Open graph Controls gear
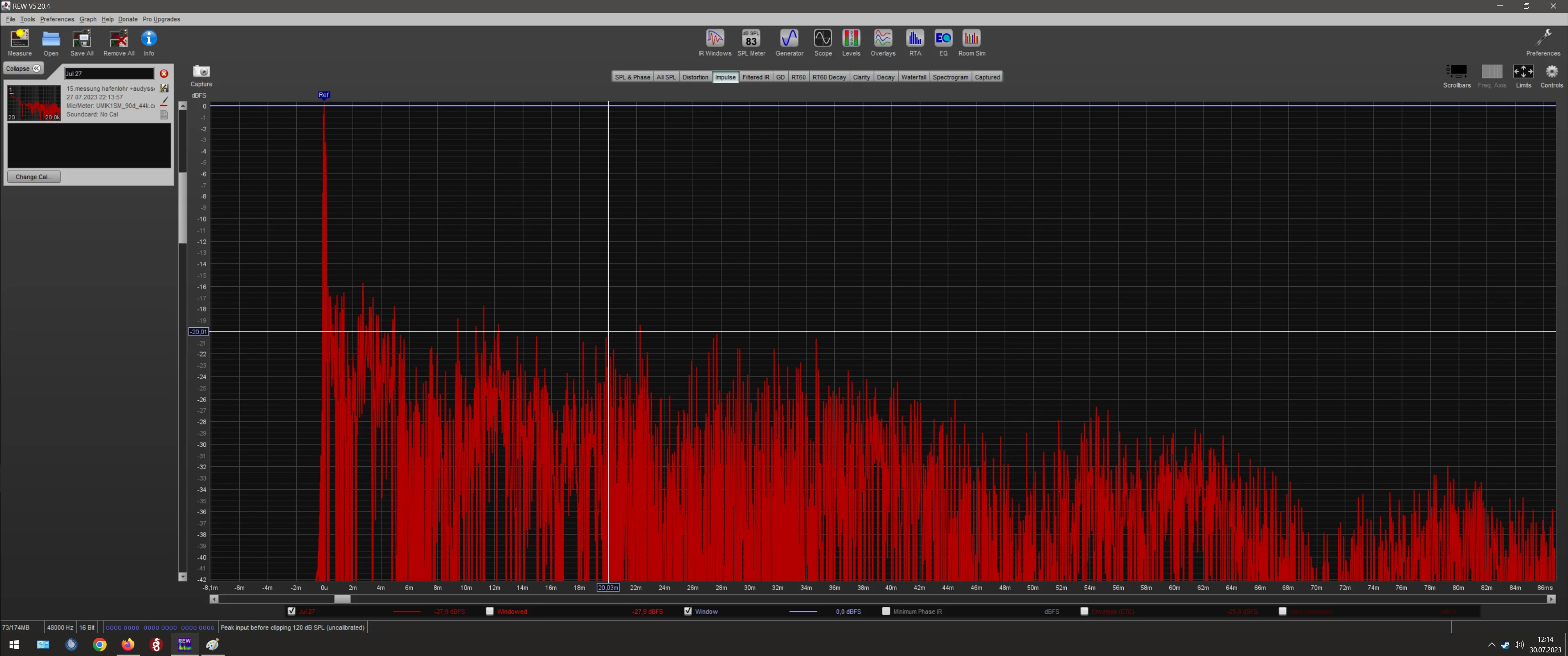1568x656 pixels. [1552, 76]
